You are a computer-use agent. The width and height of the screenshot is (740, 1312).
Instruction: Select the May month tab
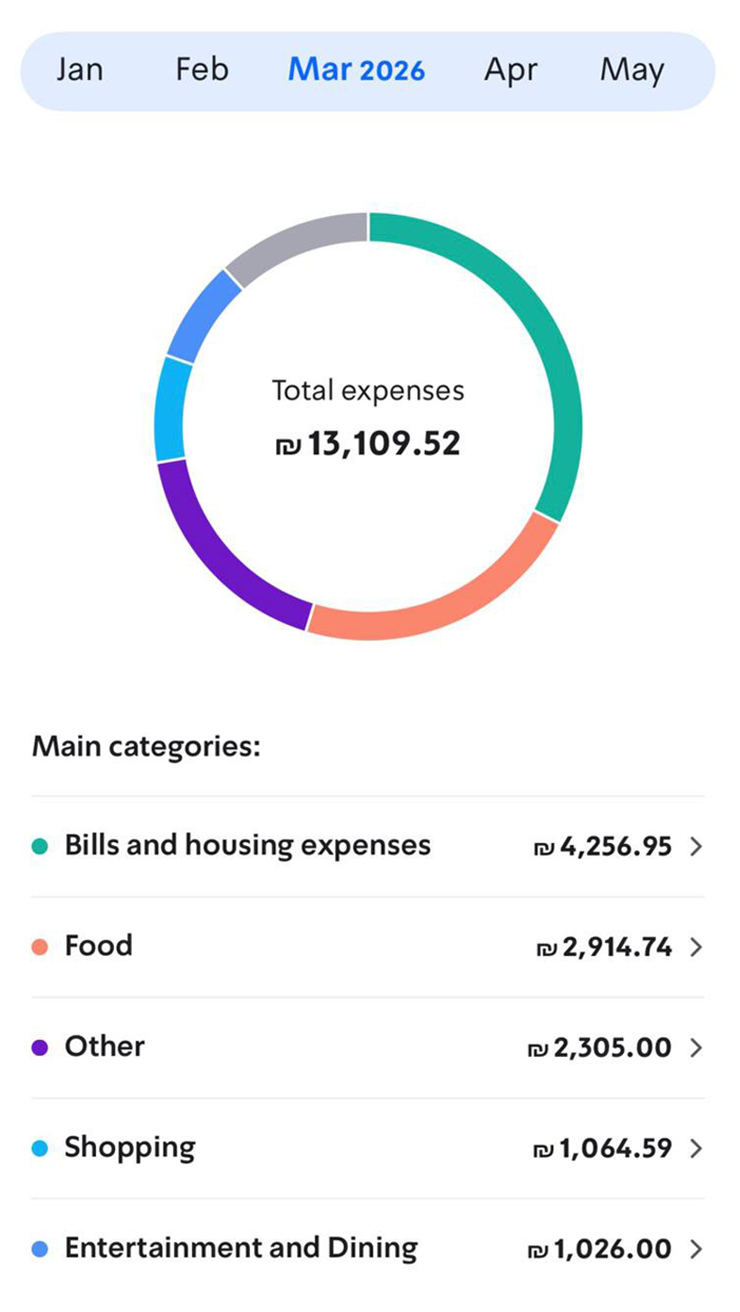coord(632,70)
